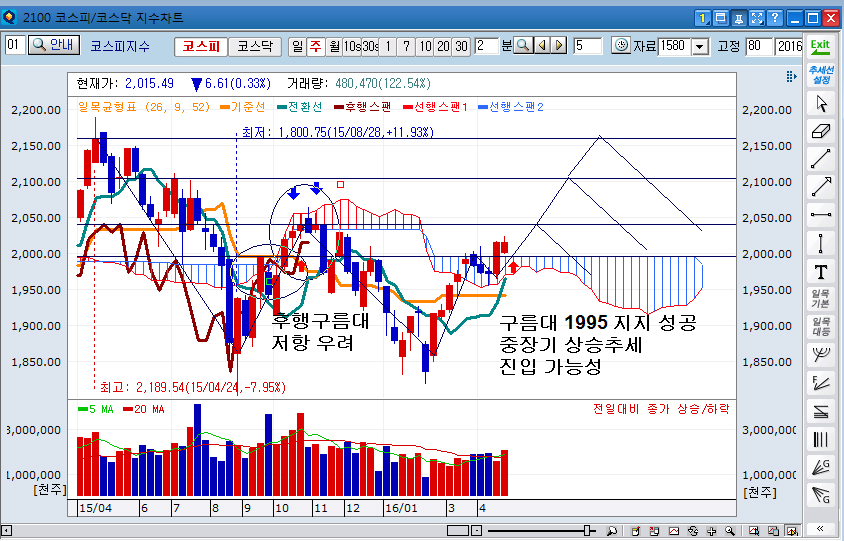Select the arrow pointer tool in sidebar
The width and height of the screenshot is (844, 541).
coord(821,103)
